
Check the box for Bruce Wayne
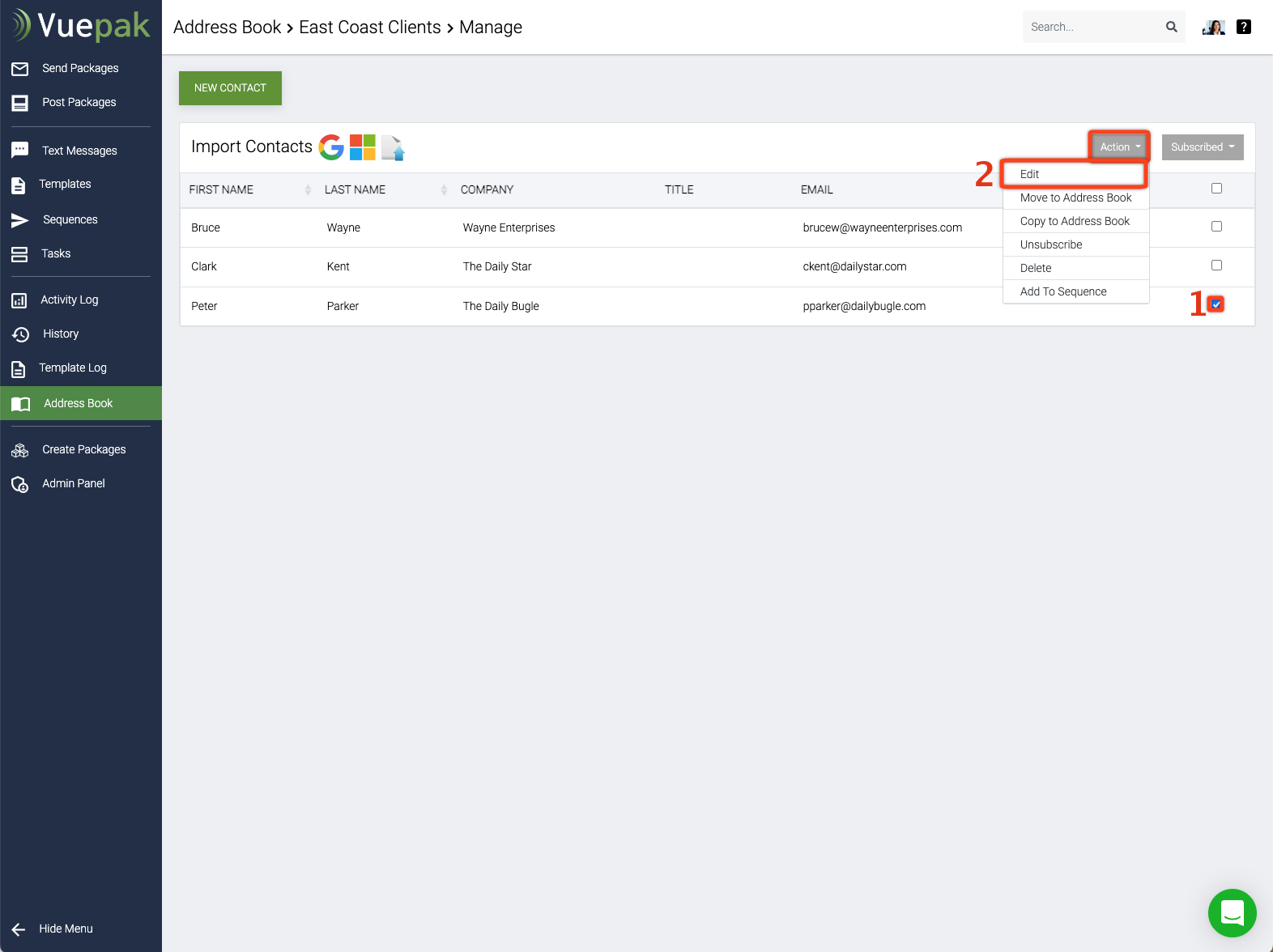pyautogui.click(x=1216, y=227)
